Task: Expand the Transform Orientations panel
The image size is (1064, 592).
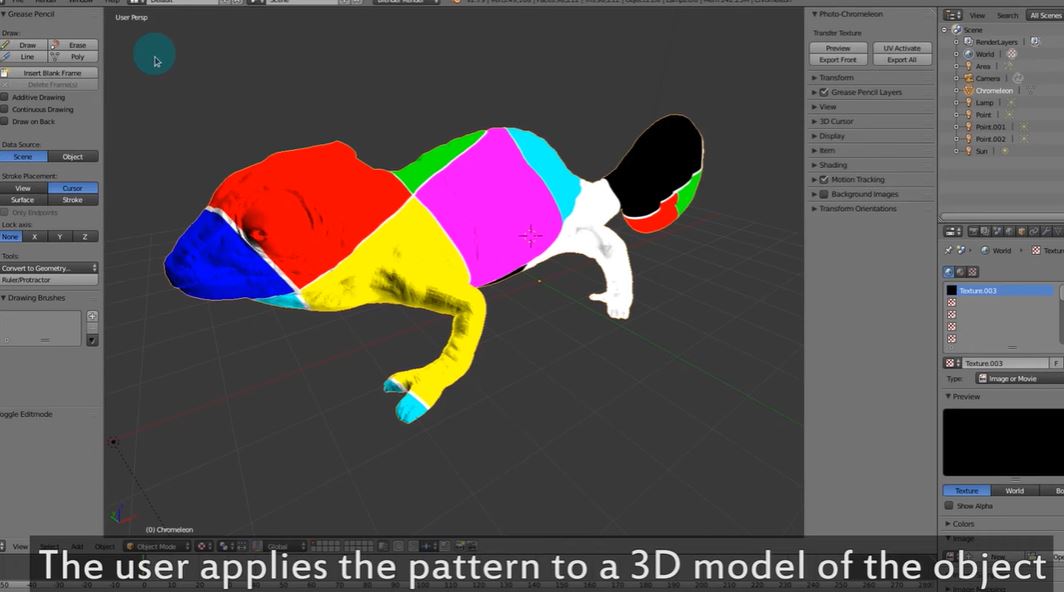Action: click(855, 208)
